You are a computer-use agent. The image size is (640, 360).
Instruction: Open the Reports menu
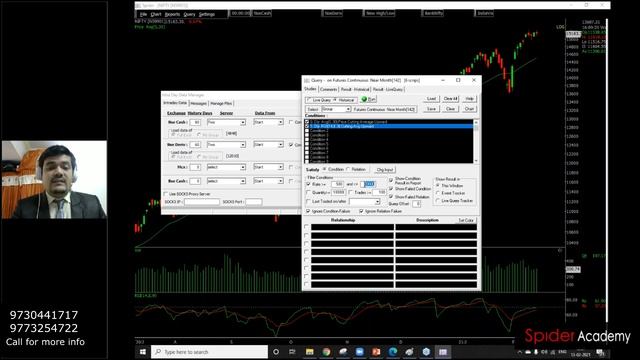(172, 14)
